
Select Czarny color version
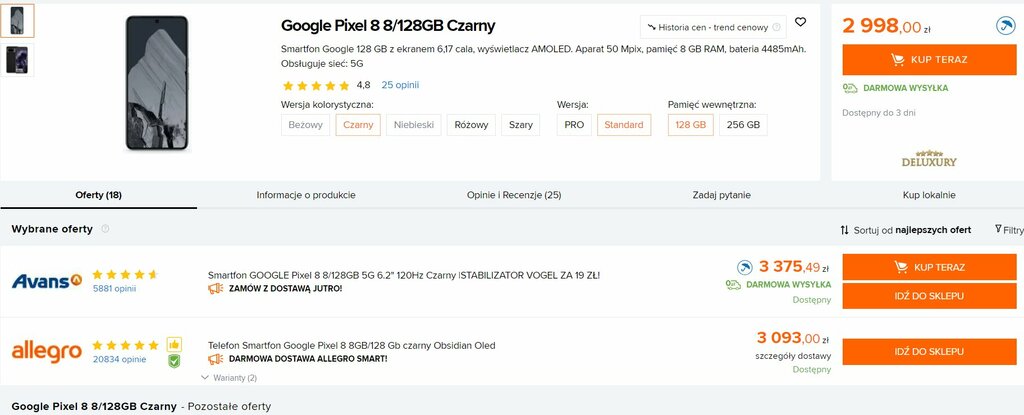(x=358, y=125)
